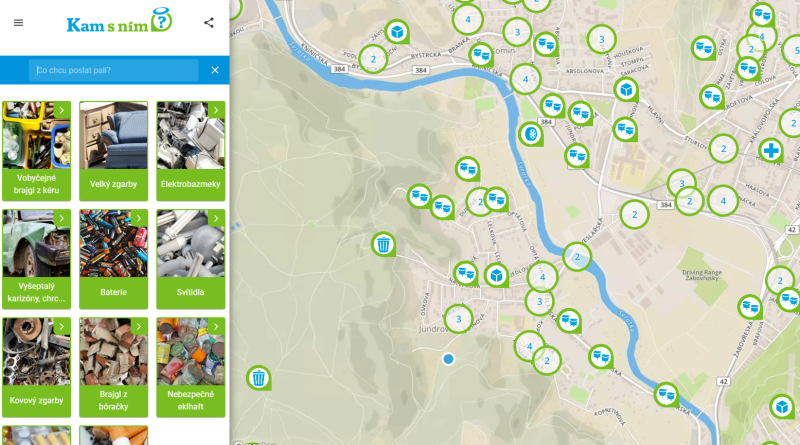Select the Nebezpečné eklhaft tile
800x445 pixels.
point(190,367)
